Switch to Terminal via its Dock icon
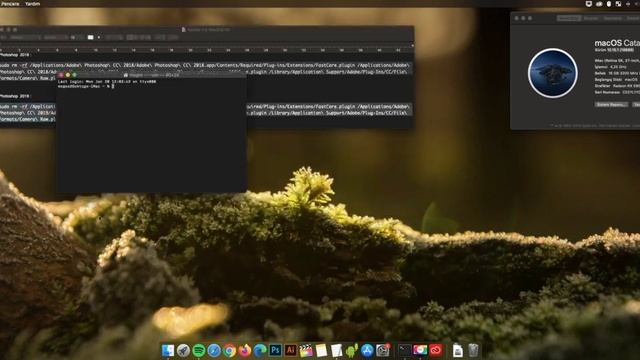 (404, 350)
